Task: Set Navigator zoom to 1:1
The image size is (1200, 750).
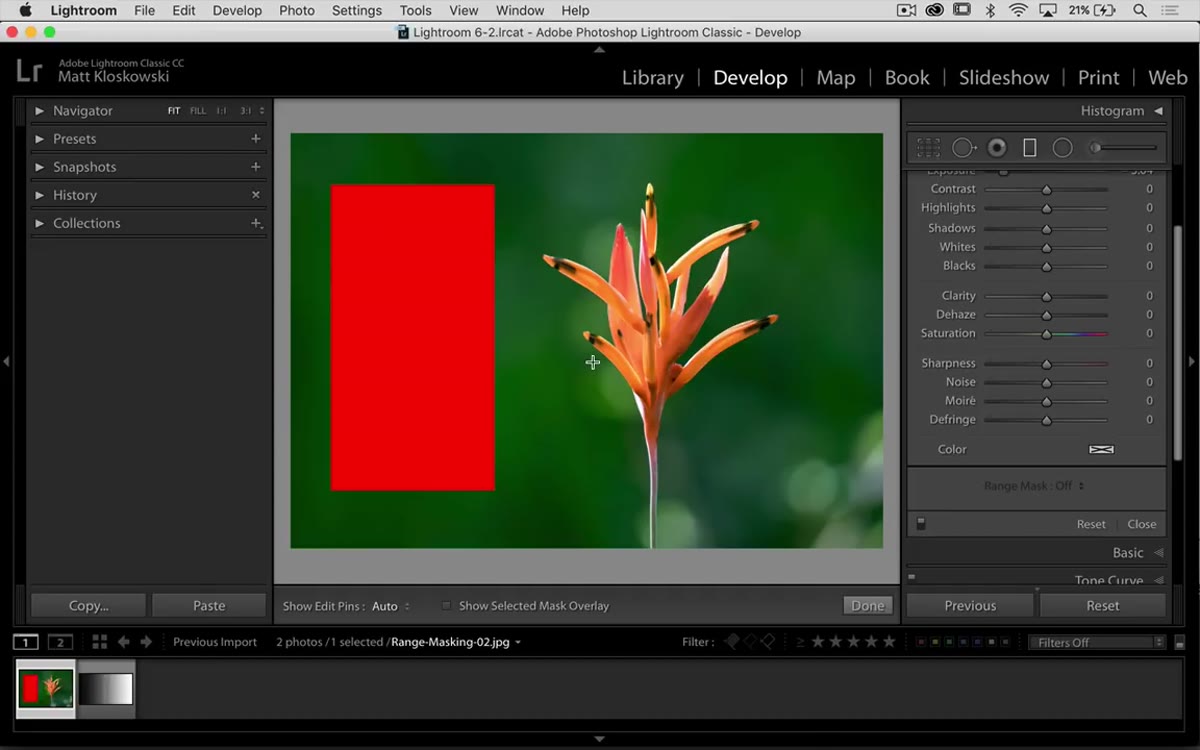Action: click(x=222, y=111)
